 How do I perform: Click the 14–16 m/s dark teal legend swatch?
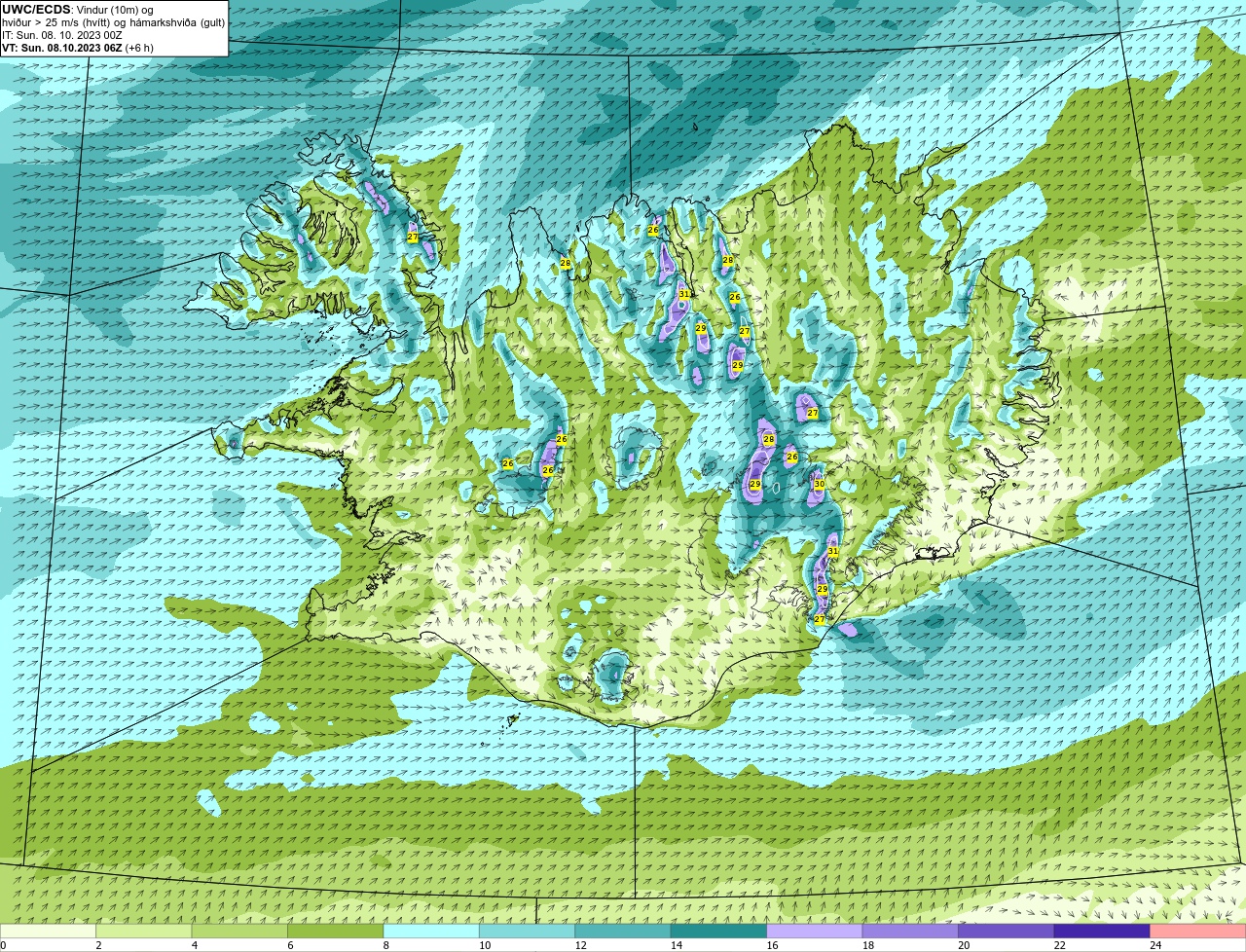[719, 931]
